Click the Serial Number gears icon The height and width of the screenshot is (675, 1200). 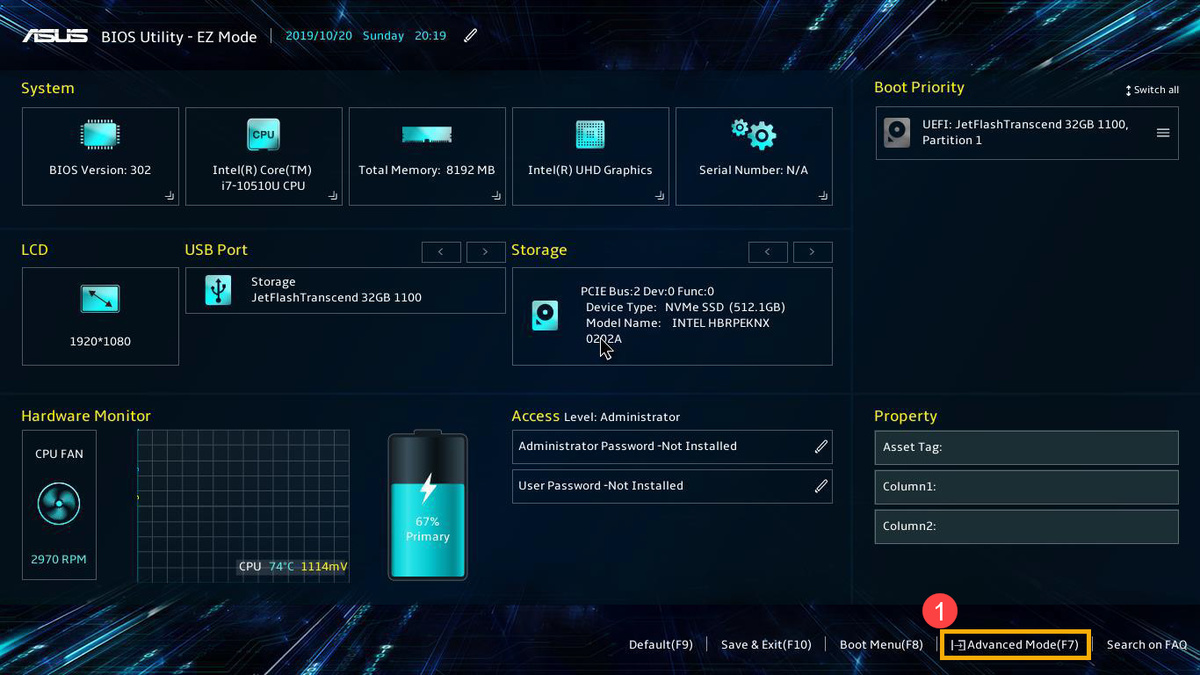point(753,133)
